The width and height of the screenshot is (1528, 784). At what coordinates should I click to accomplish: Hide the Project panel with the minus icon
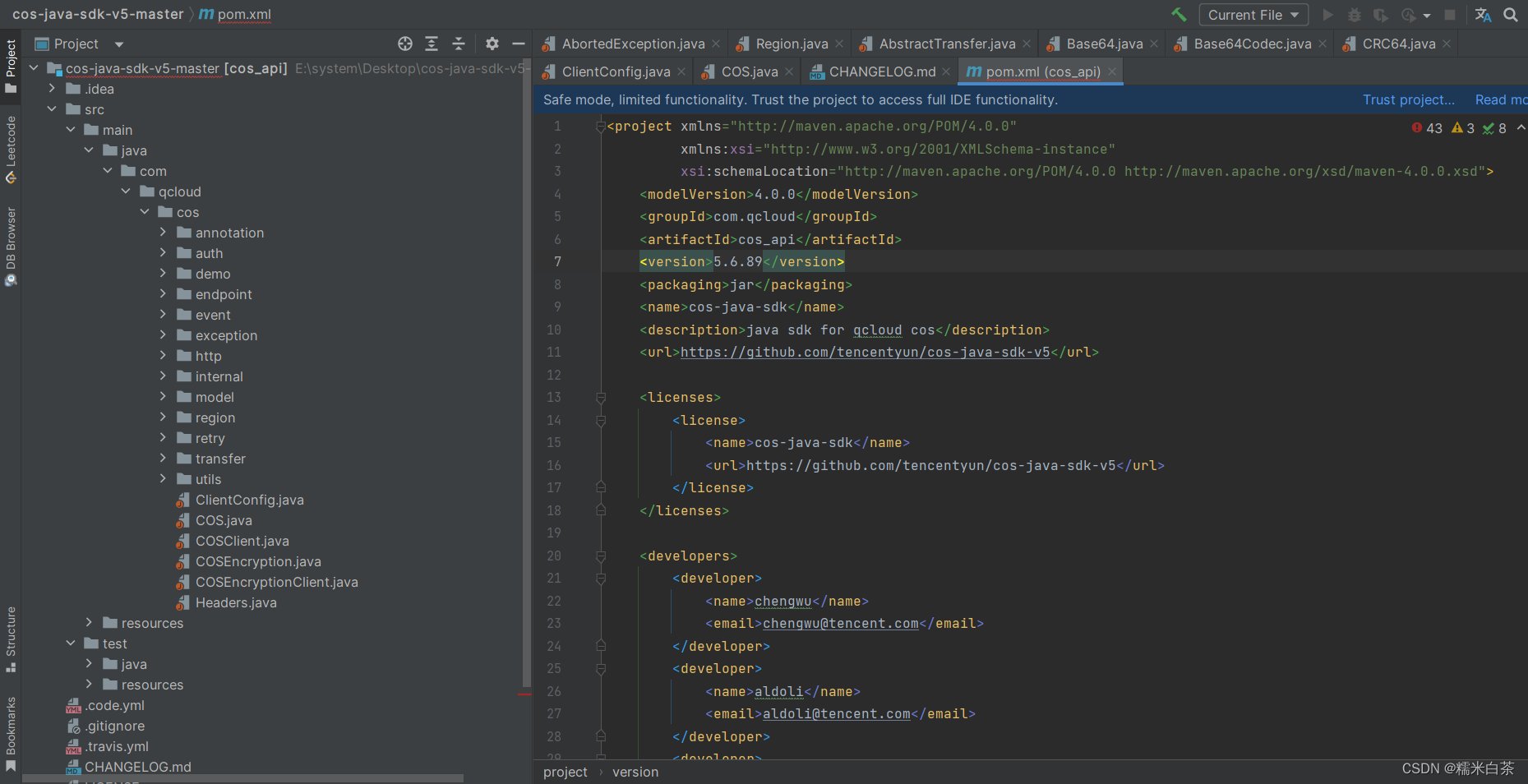coord(518,44)
